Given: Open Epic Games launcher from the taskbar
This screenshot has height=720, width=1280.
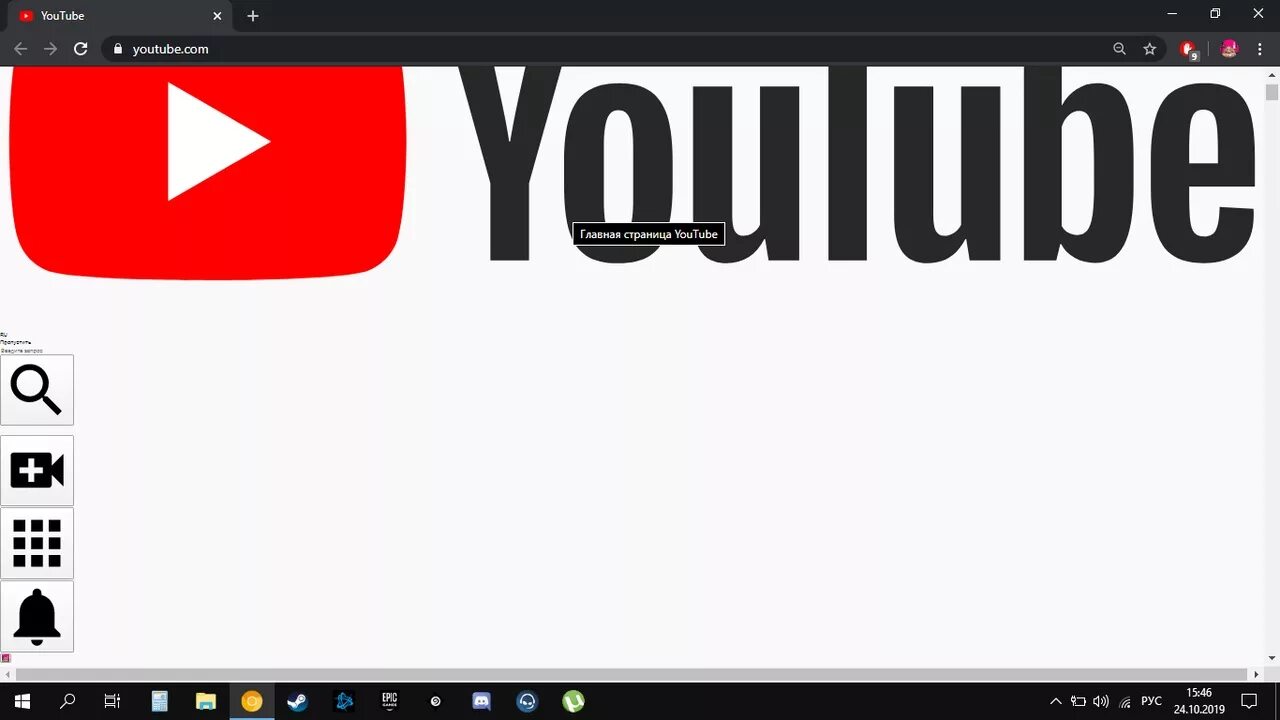Looking at the screenshot, I should pyautogui.click(x=390, y=701).
